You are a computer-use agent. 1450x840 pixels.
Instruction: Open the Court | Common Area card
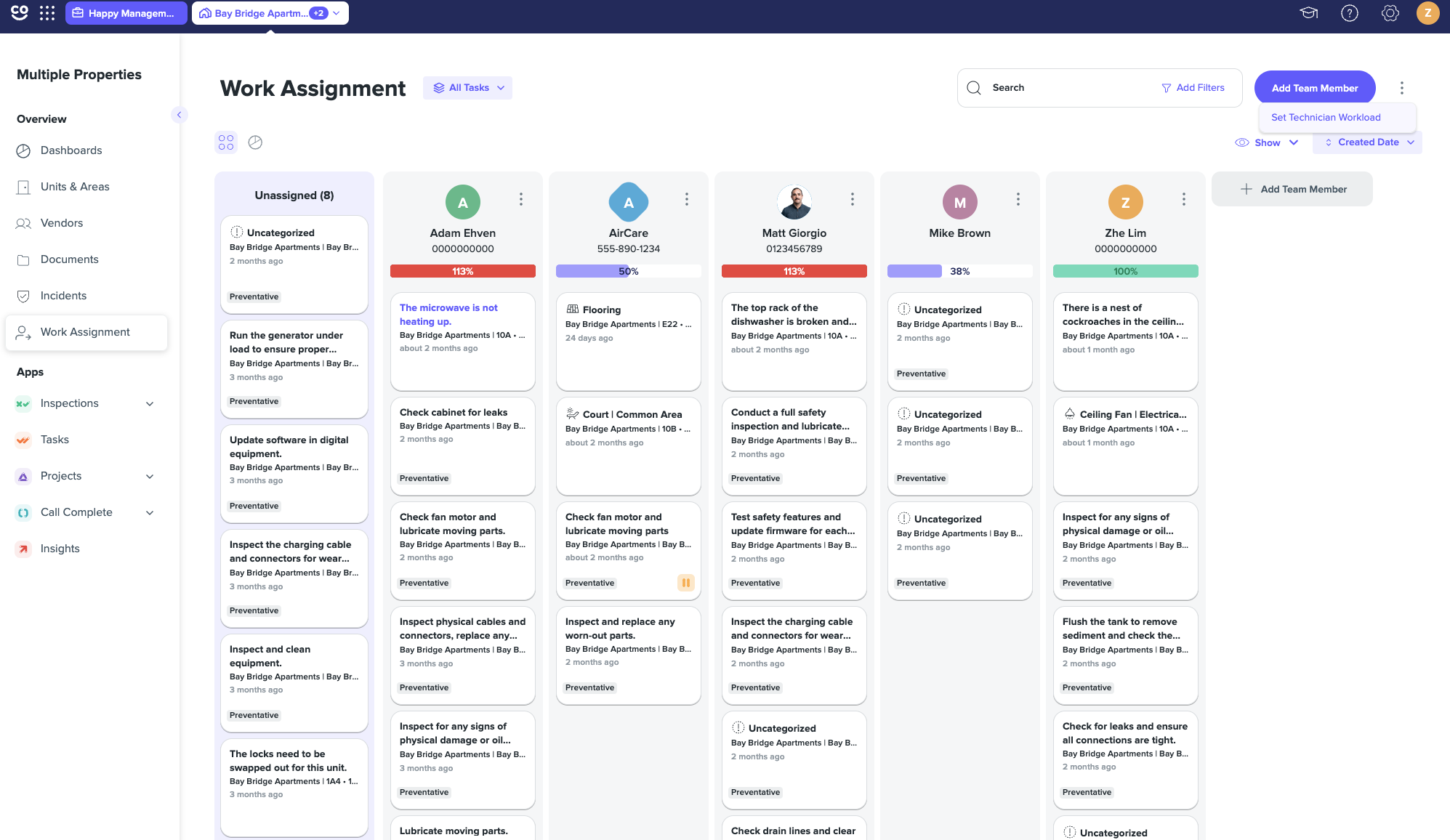(629, 445)
